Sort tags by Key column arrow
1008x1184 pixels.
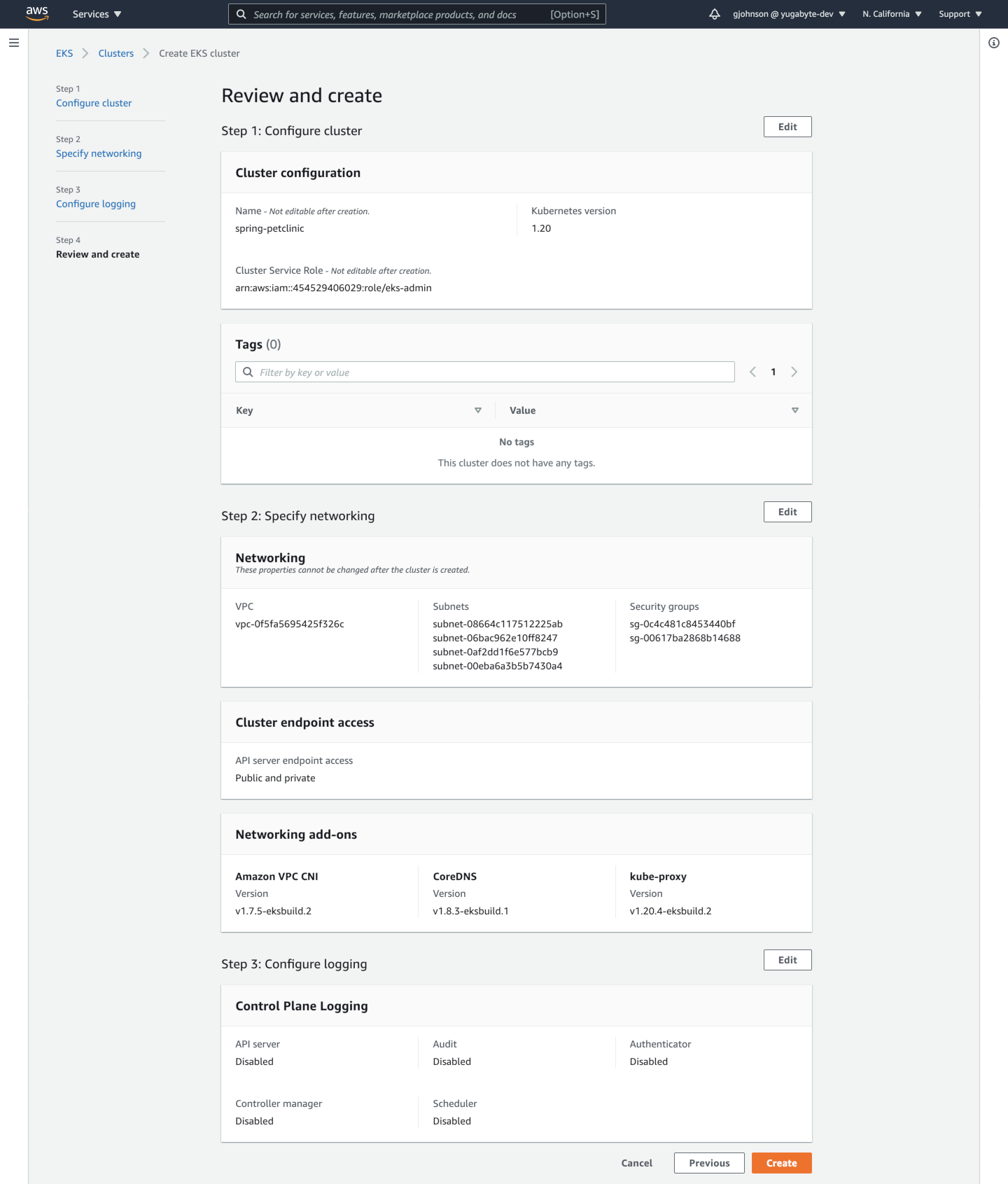(x=478, y=410)
